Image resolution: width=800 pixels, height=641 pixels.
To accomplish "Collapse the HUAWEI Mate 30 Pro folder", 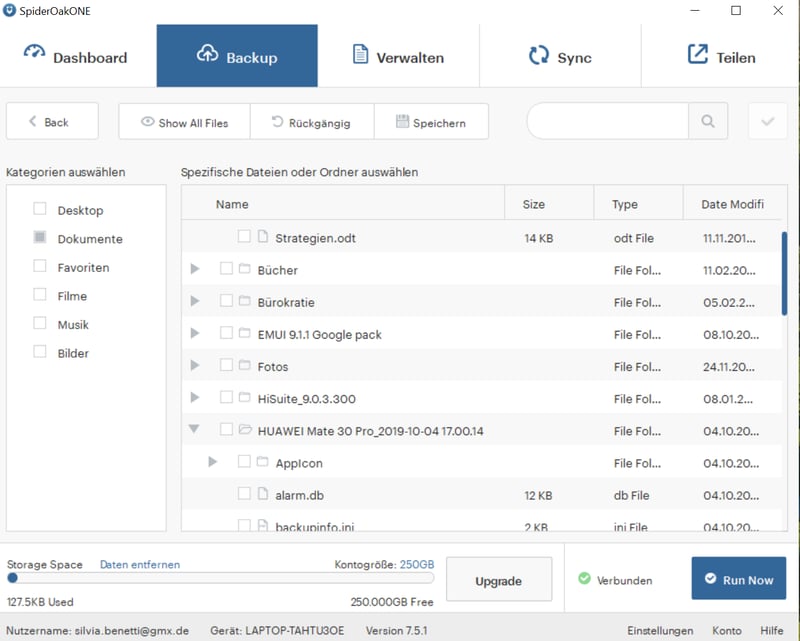I will (x=195, y=430).
